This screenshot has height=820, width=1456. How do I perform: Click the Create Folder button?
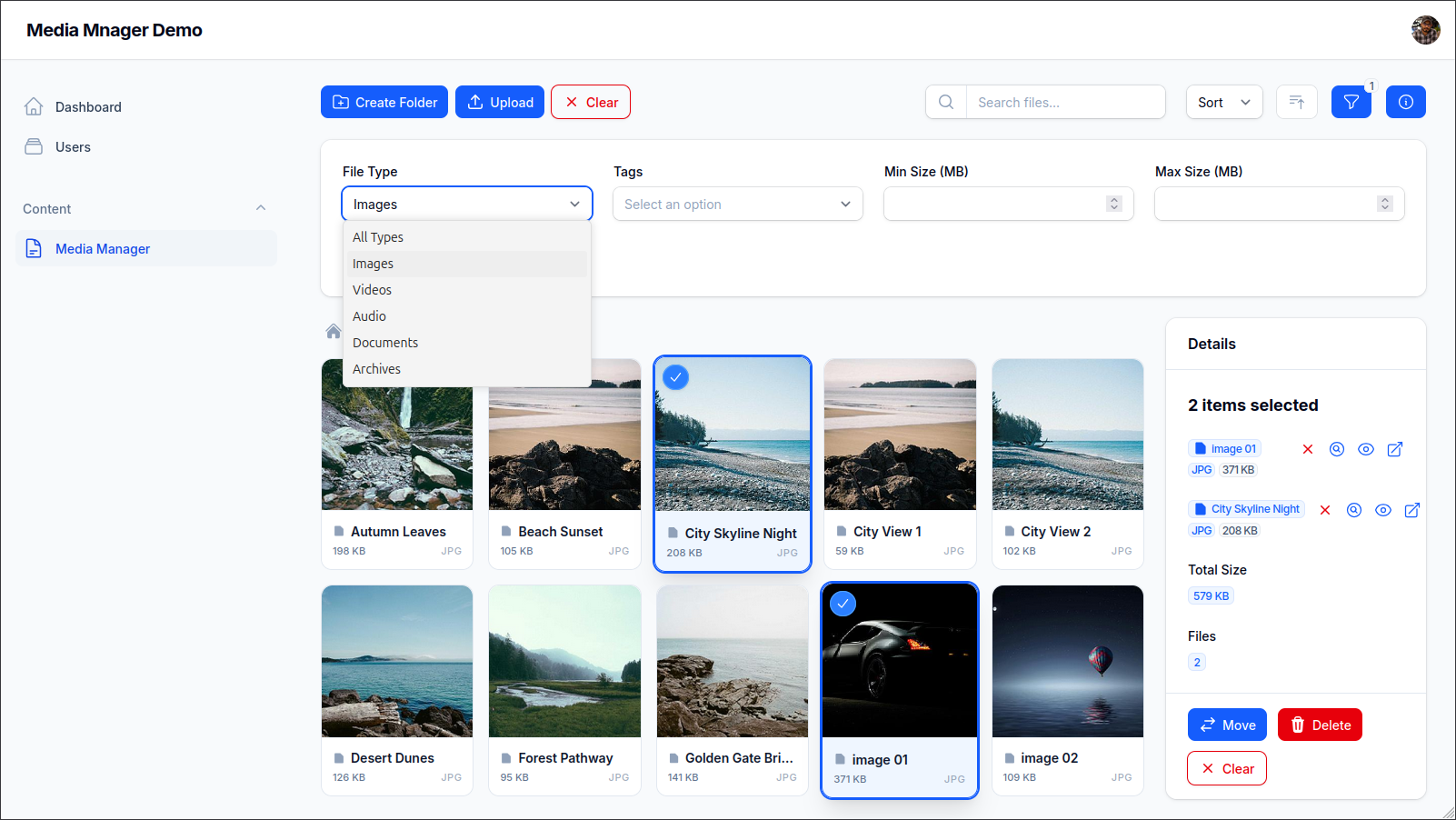[x=384, y=102]
